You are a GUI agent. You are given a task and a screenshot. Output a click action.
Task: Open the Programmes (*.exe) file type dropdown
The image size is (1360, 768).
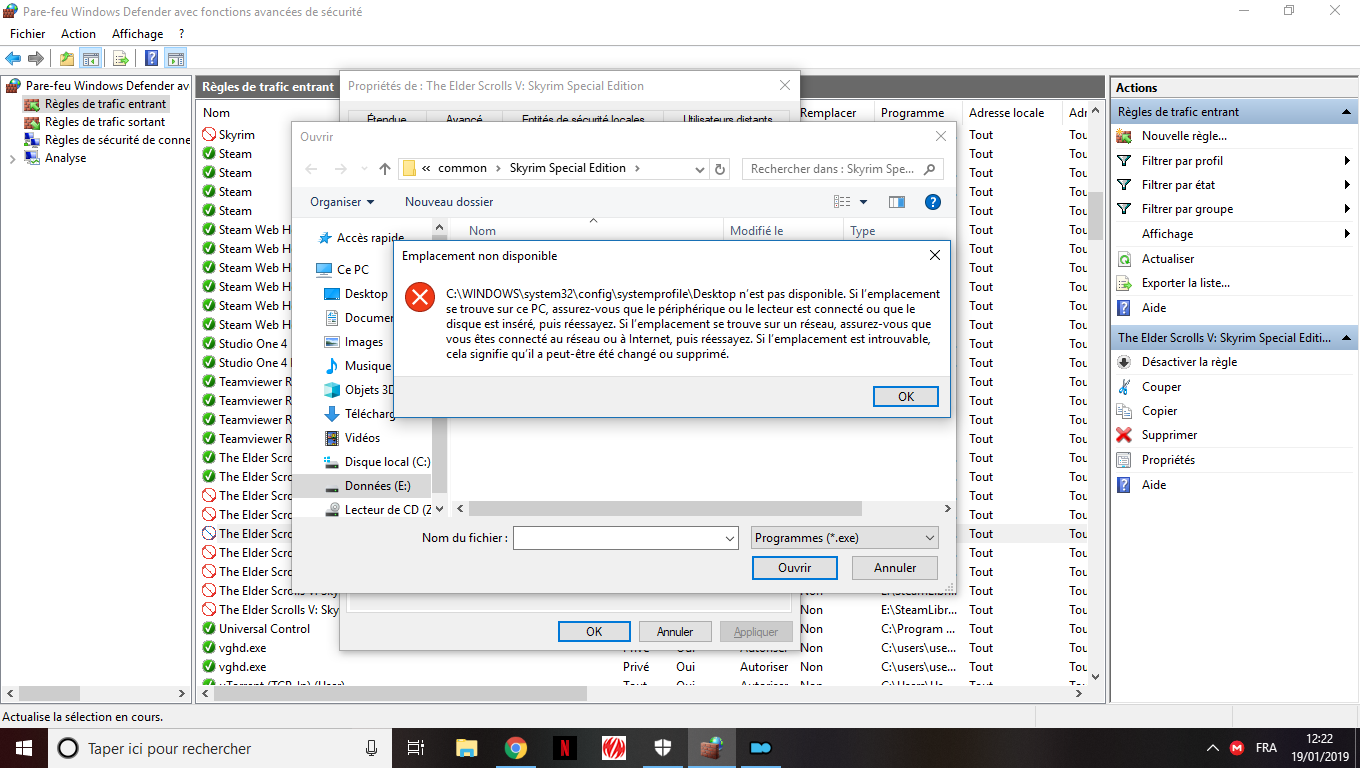[844, 538]
